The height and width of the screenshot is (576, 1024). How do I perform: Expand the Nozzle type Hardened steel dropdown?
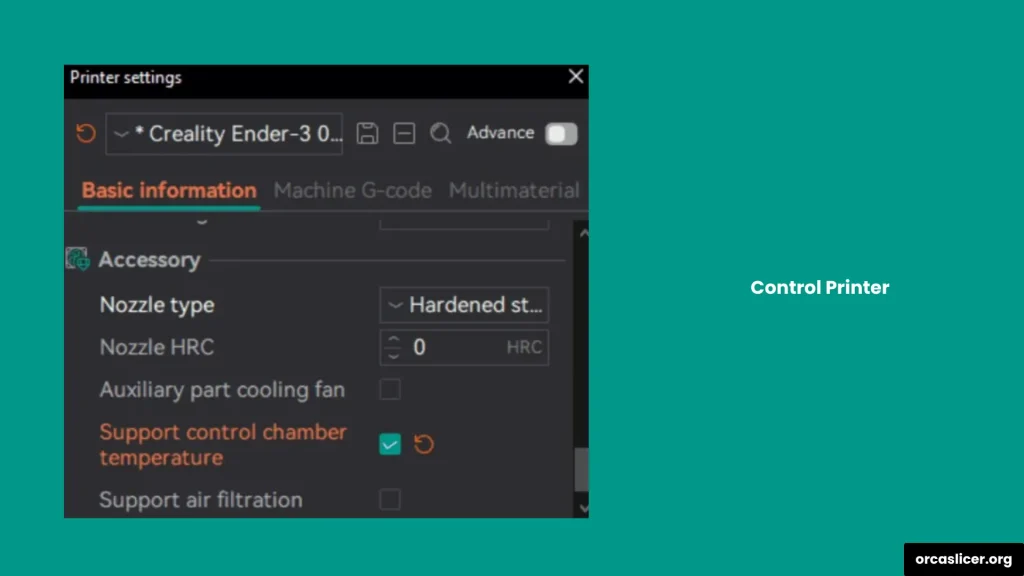click(464, 305)
